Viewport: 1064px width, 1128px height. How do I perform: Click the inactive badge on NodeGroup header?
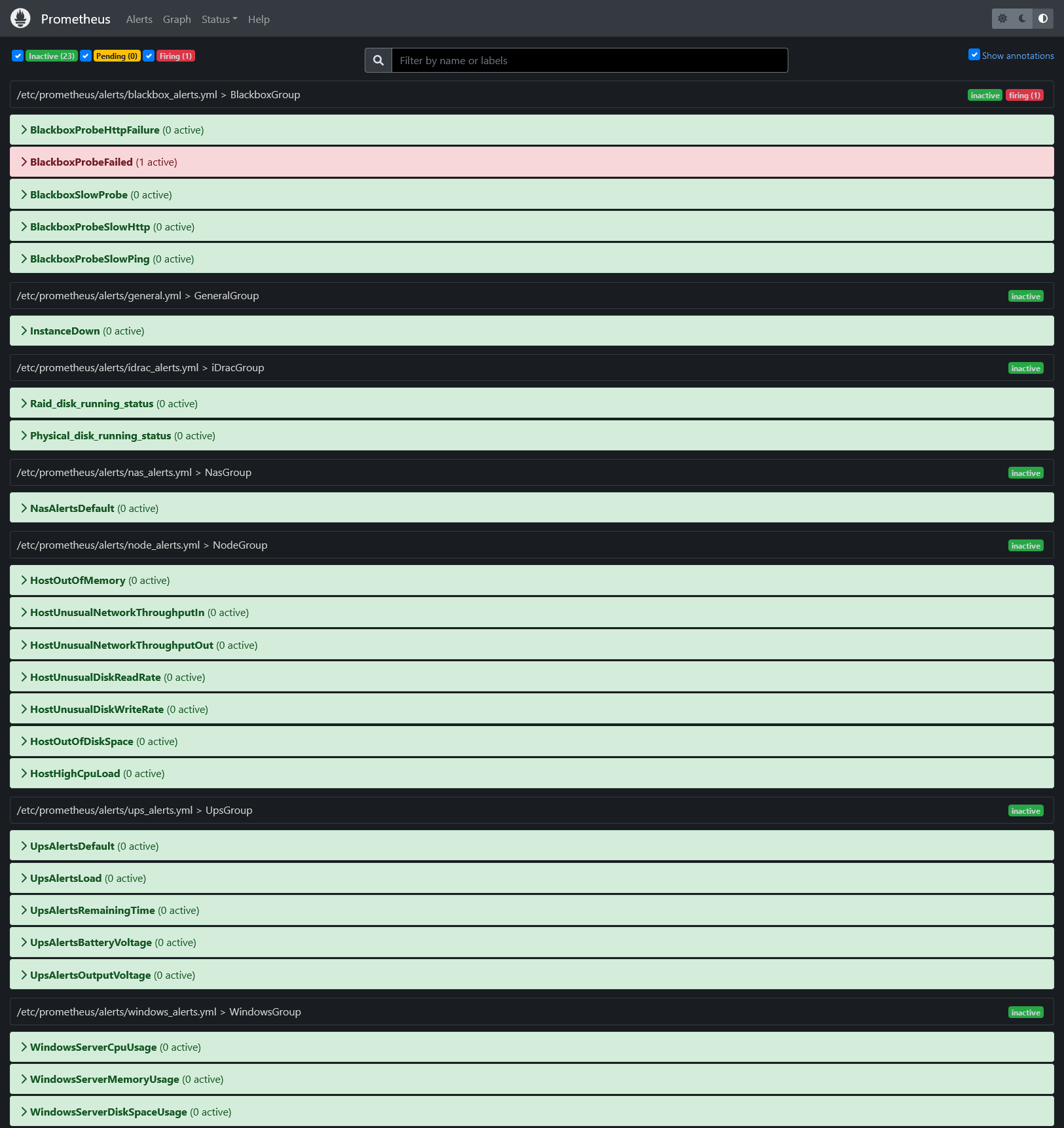coord(1025,546)
